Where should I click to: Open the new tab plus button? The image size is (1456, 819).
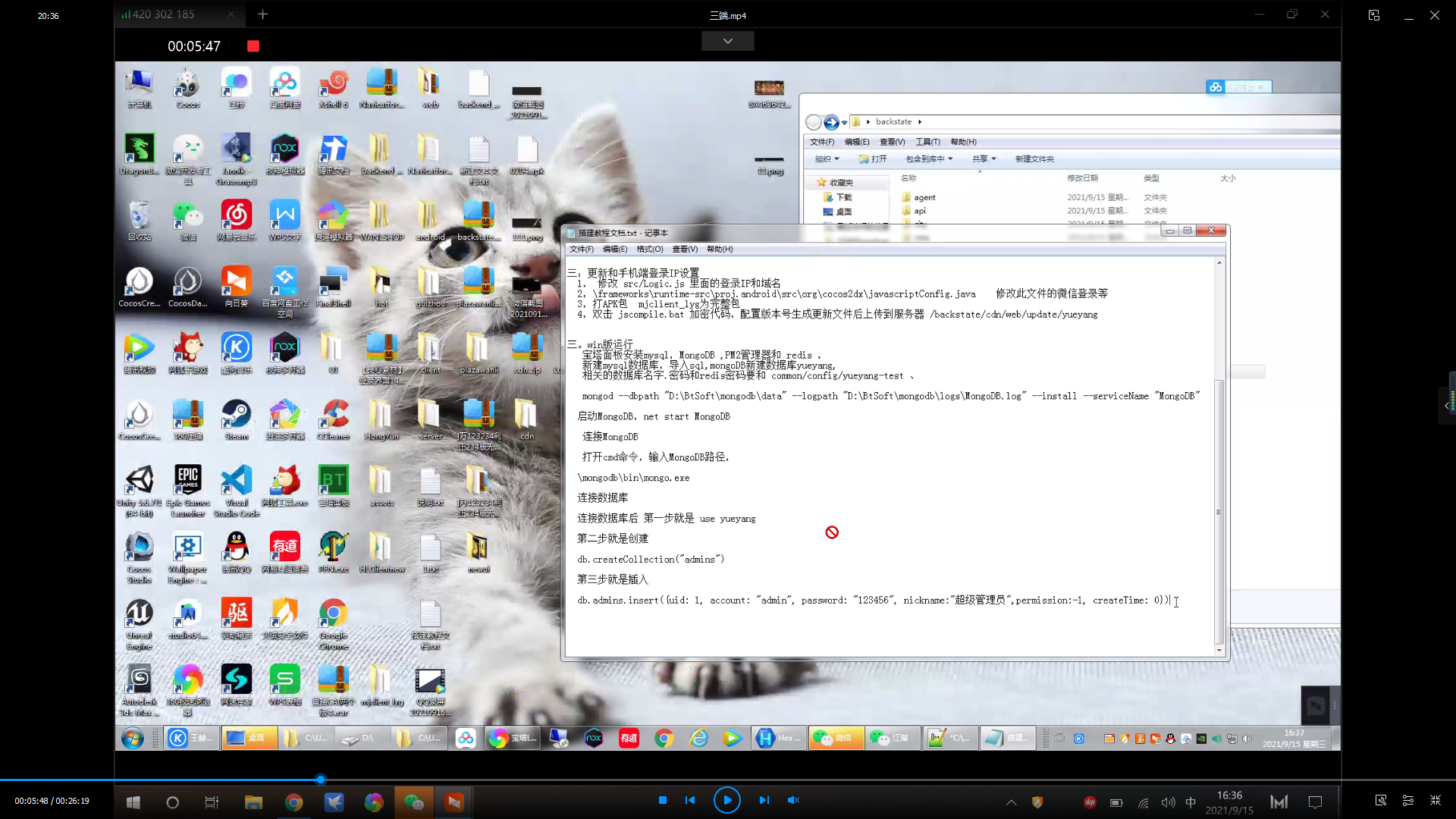pyautogui.click(x=262, y=14)
